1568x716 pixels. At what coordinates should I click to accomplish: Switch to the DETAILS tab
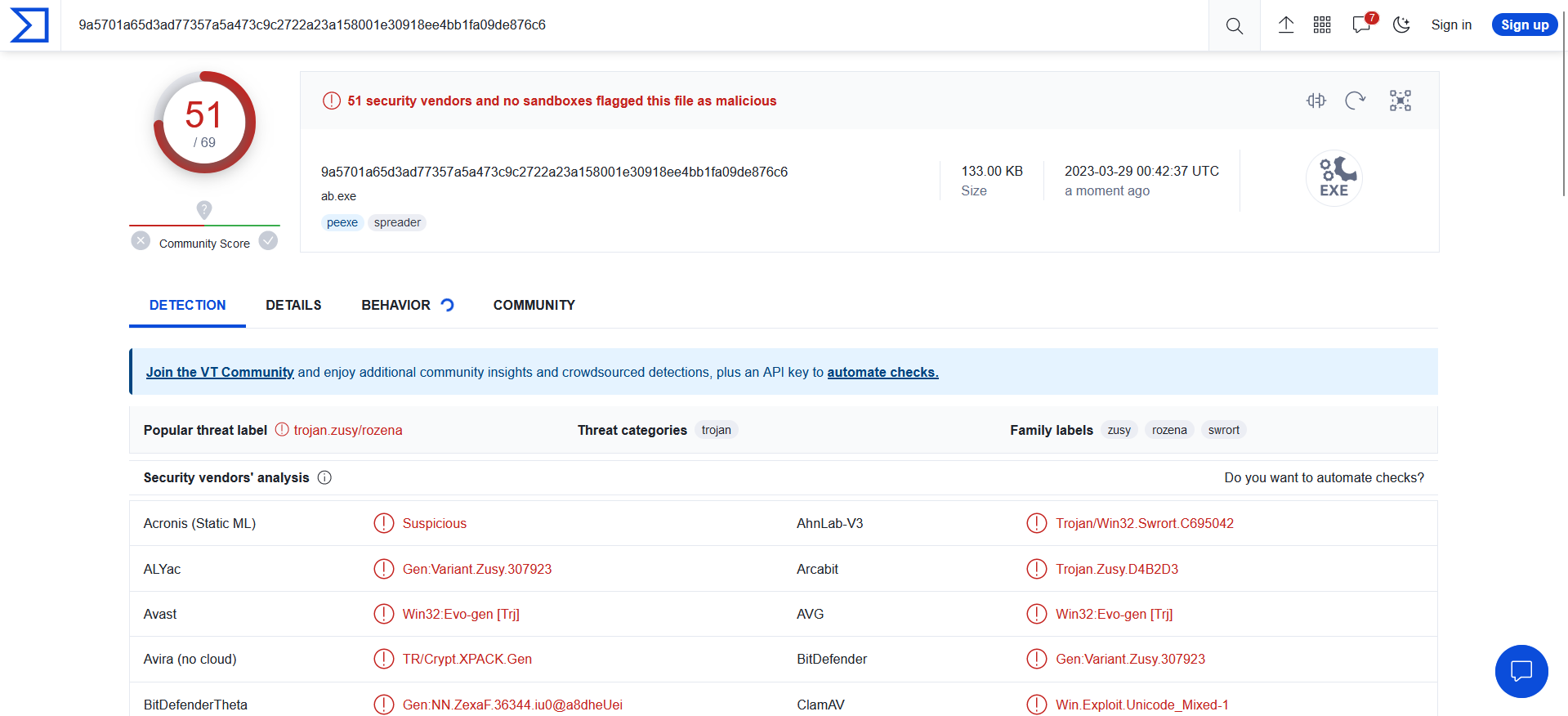pyautogui.click(x=293, y=305)
